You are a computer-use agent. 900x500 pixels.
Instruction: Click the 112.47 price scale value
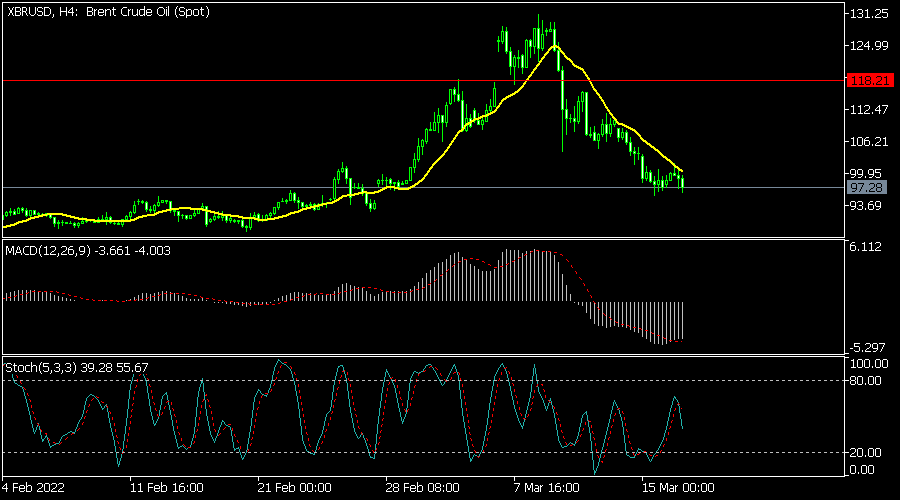[869, 110]
